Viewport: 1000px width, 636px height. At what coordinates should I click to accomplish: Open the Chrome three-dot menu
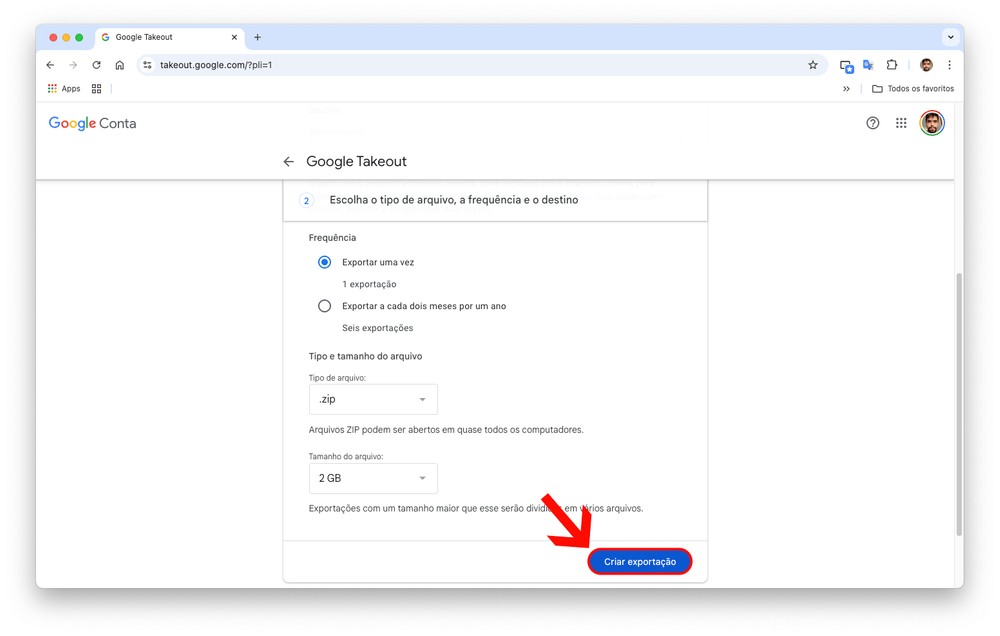(x=949, y=65)
